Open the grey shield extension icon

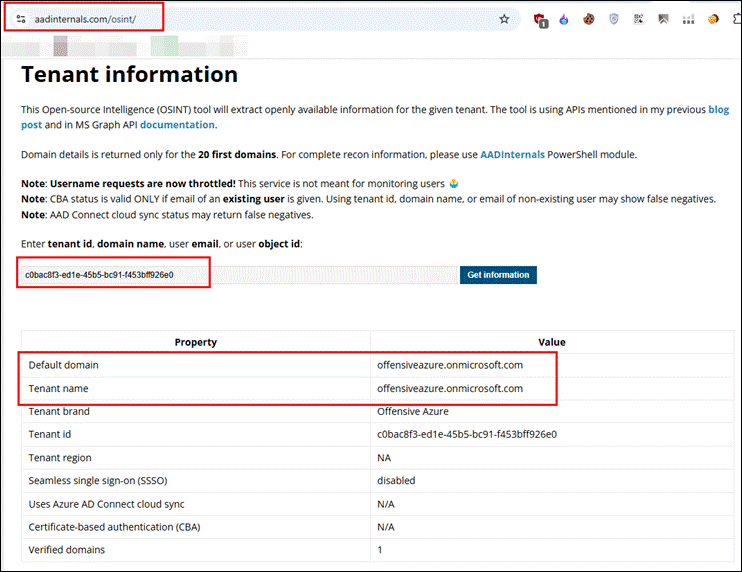pos(614,19)
